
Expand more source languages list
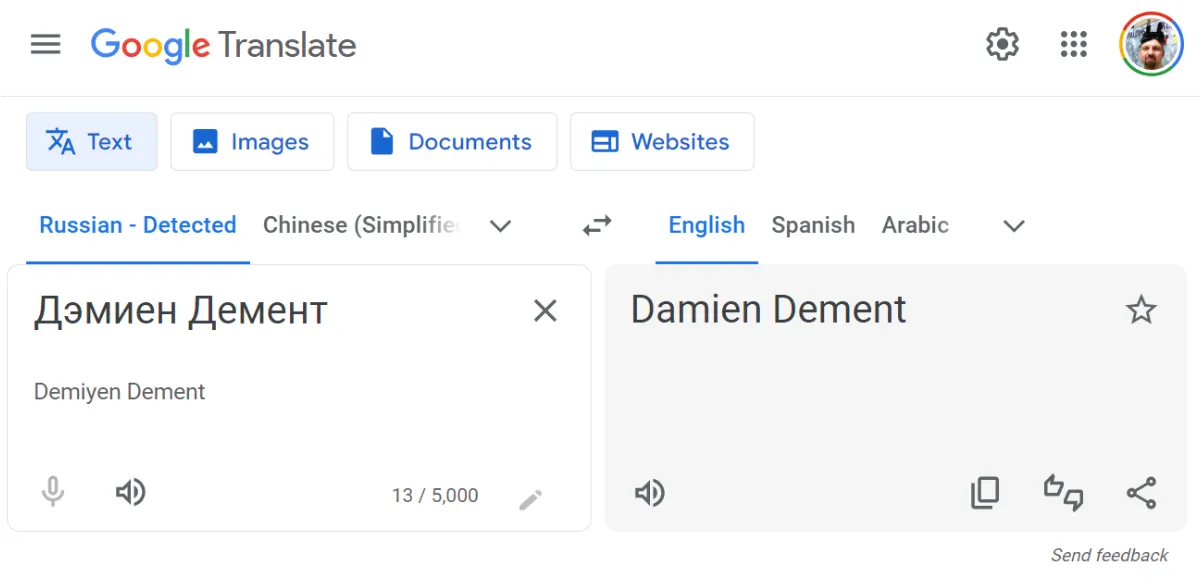[x=501, y=226]
